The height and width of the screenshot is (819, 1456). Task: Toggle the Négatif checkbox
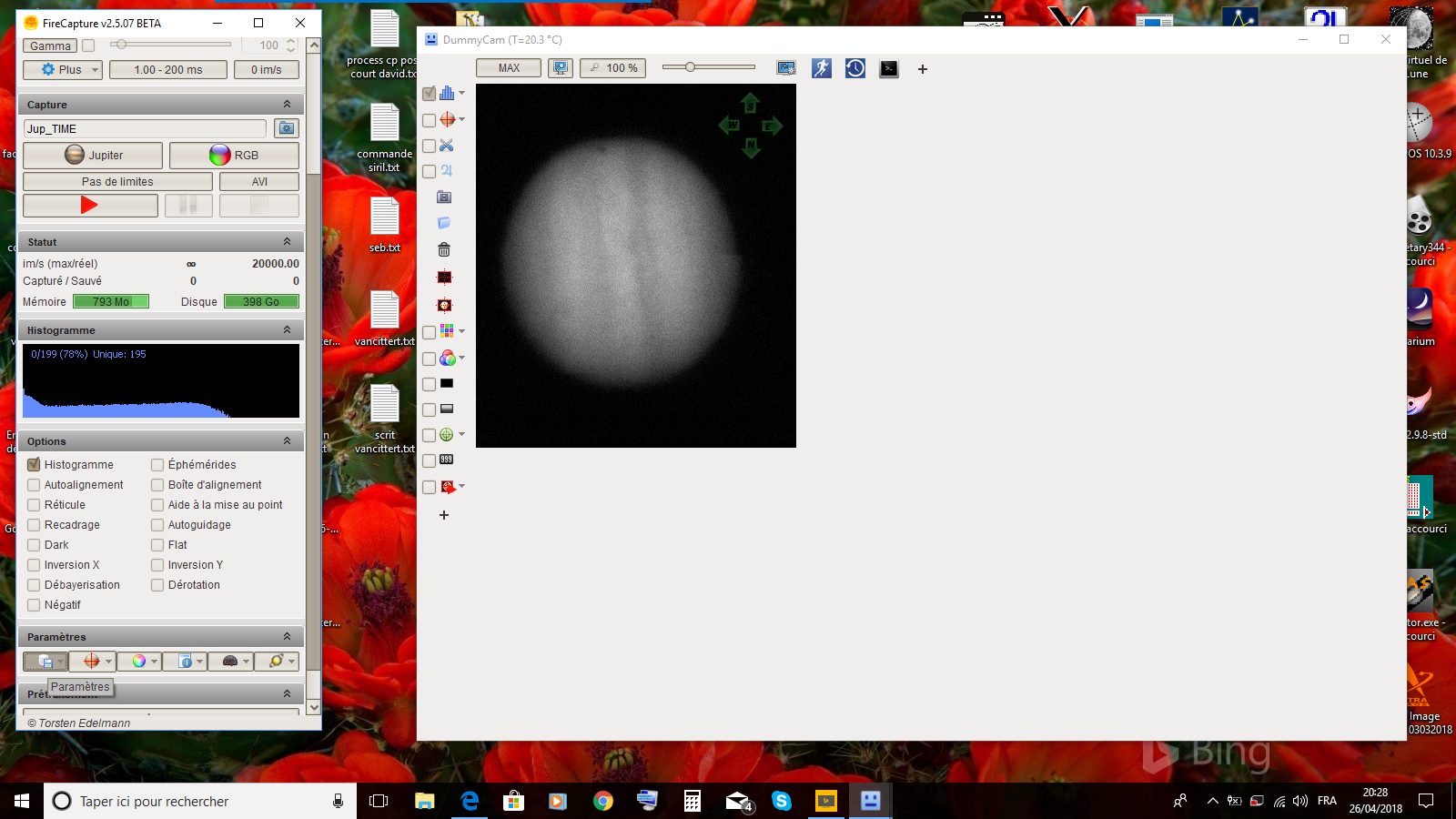[x=34, y=605]
